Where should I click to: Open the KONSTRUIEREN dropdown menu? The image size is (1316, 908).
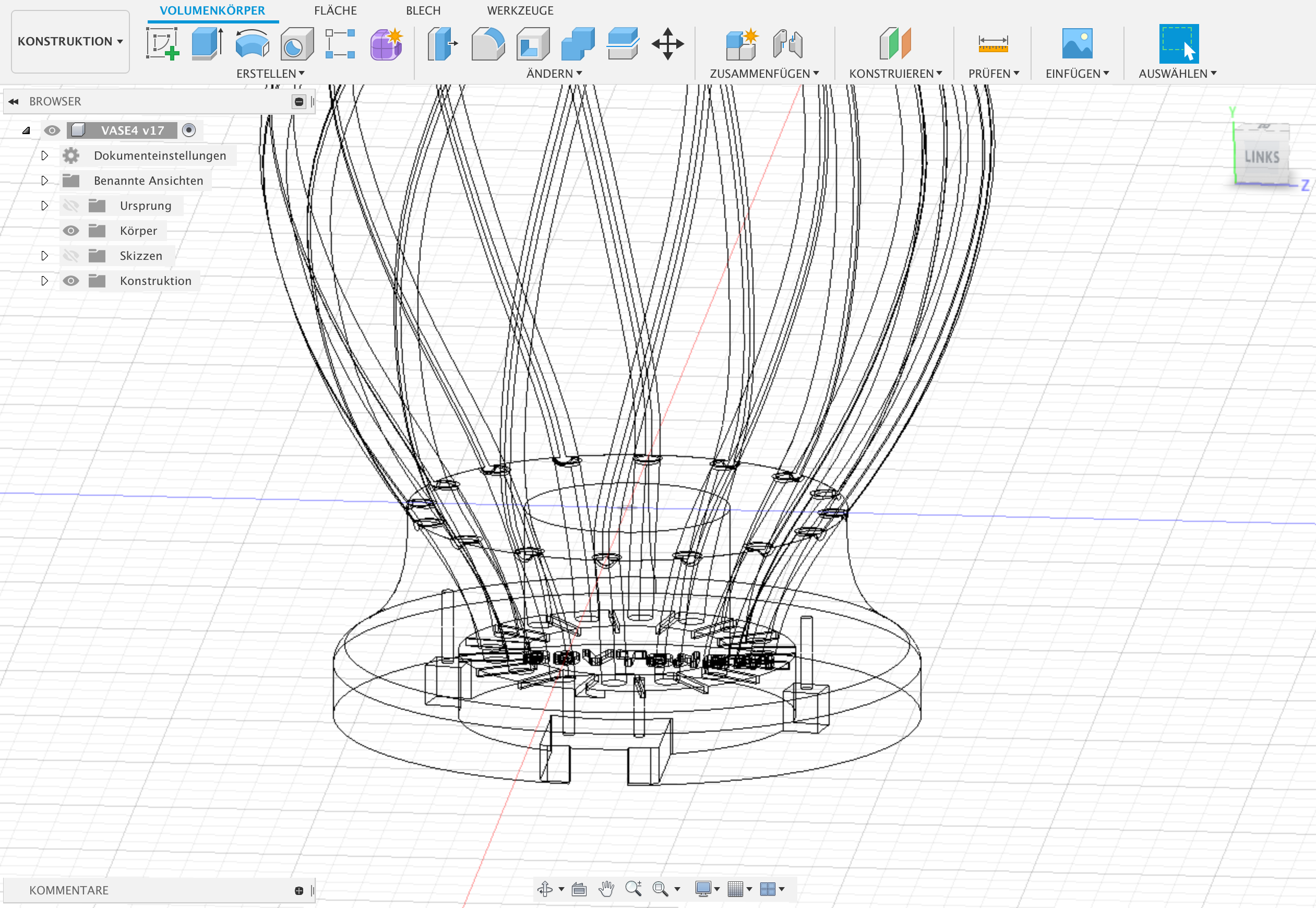(896, 74)
